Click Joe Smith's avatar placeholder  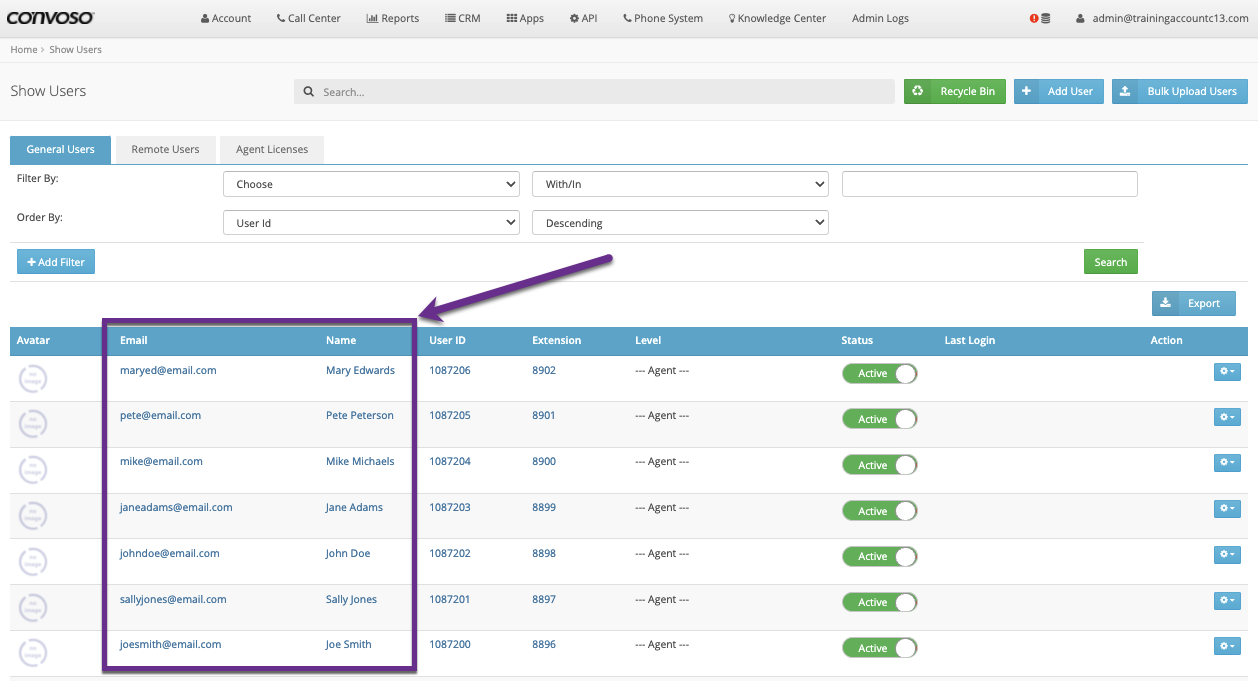[x=33, y=653]
